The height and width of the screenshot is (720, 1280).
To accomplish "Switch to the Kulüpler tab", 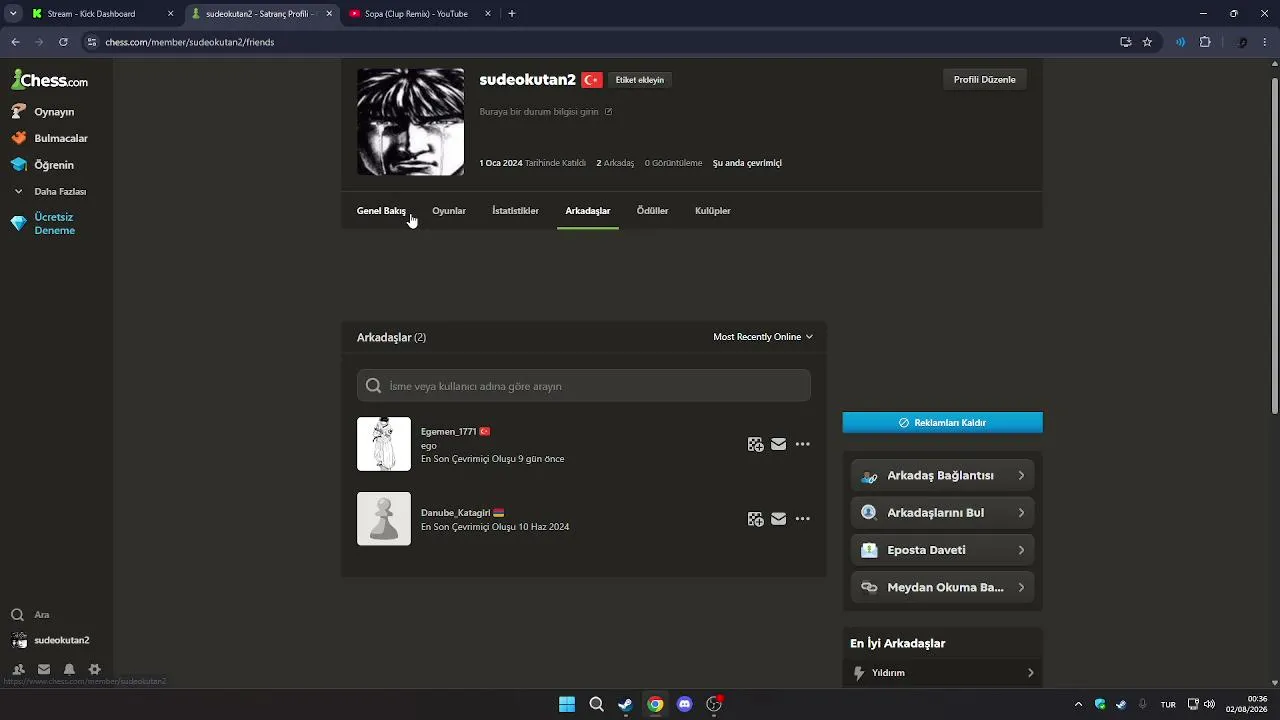I will click(x=713, y=211).
